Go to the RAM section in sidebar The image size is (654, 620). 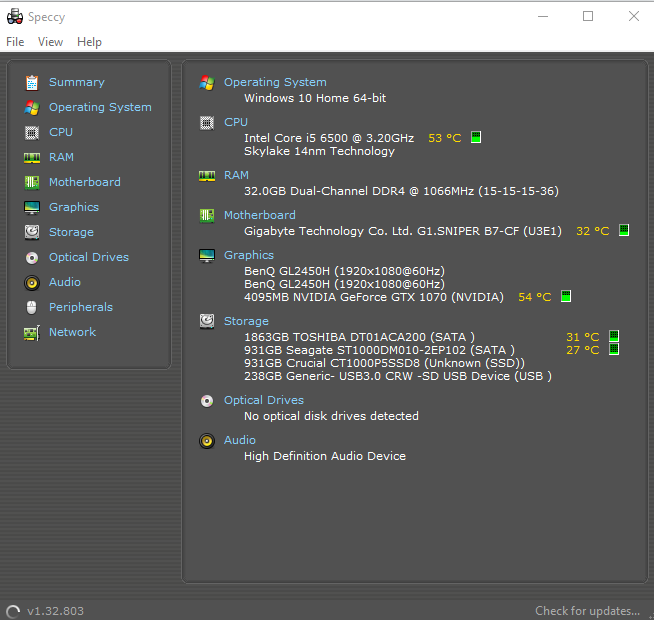[61, 157]
